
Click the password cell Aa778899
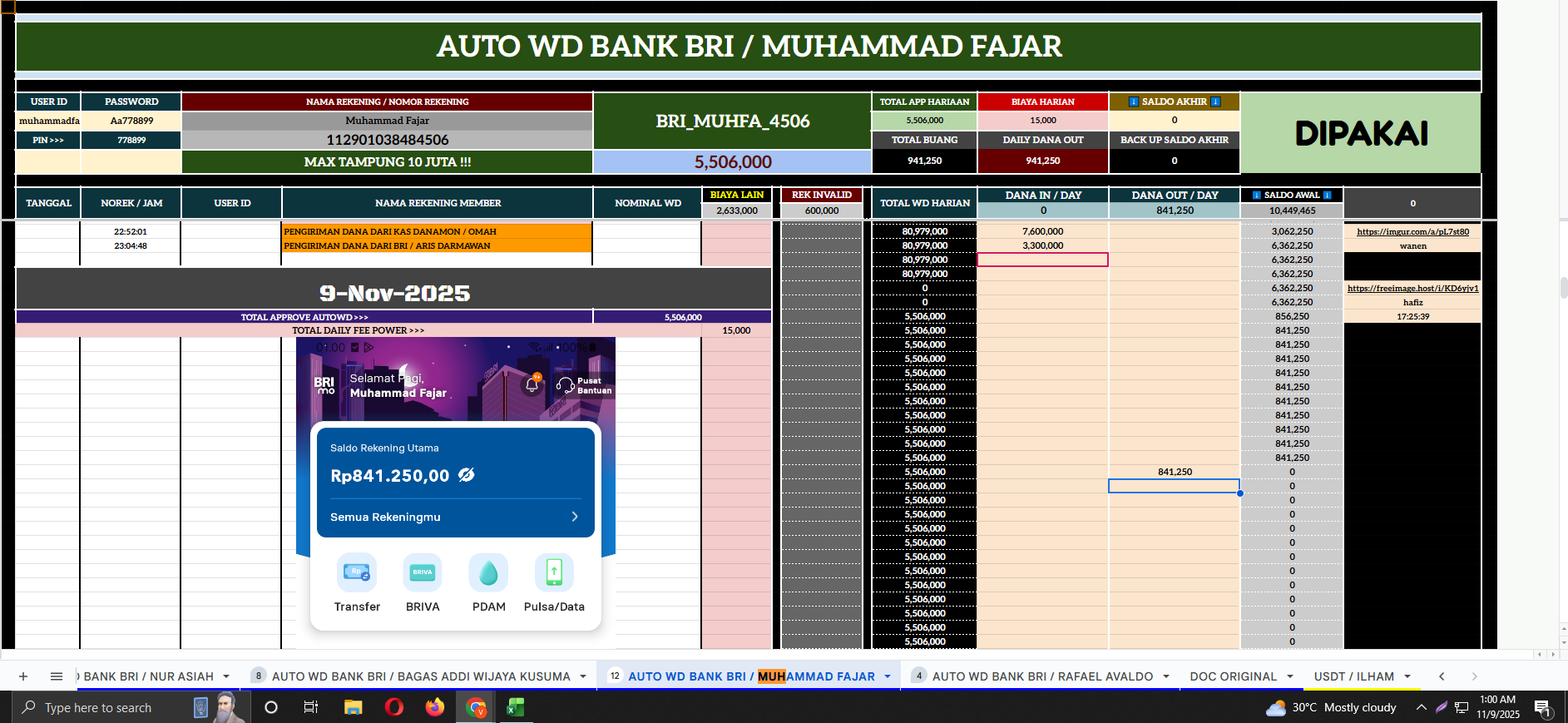[x=131, y=121]
